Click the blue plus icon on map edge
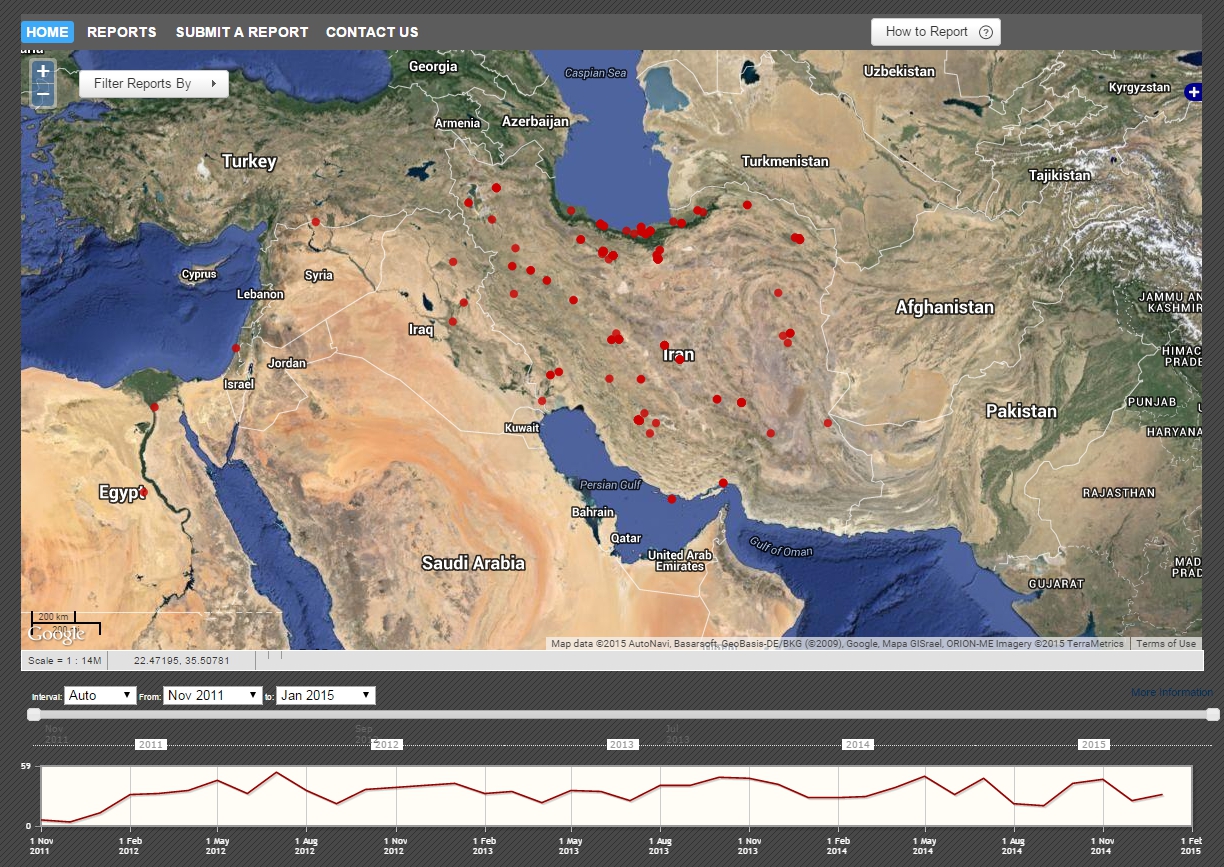The height and width of the screenshot is (867, 1224). click(1193, 92)
